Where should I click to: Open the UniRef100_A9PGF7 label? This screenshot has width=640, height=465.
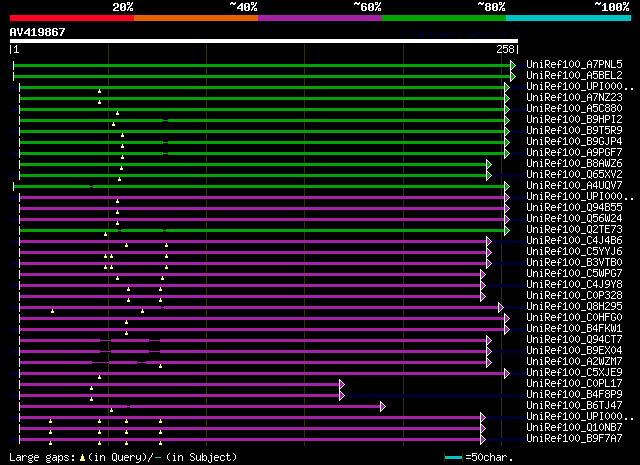574,153
